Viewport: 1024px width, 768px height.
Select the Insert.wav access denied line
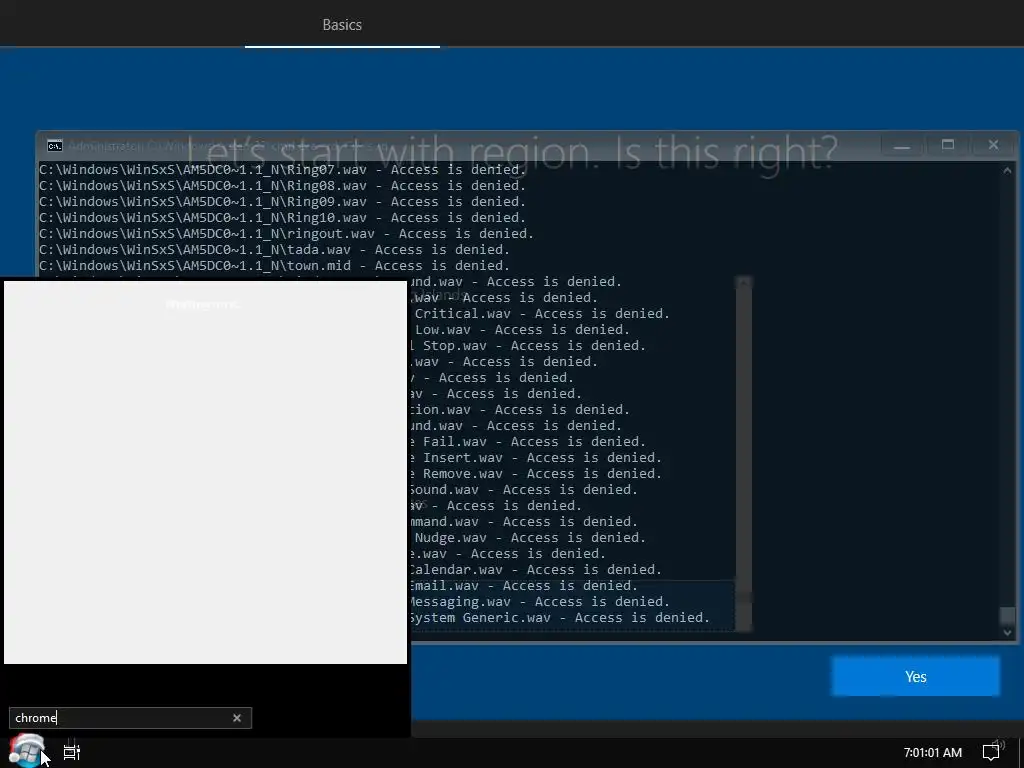[x=536, y=458]
